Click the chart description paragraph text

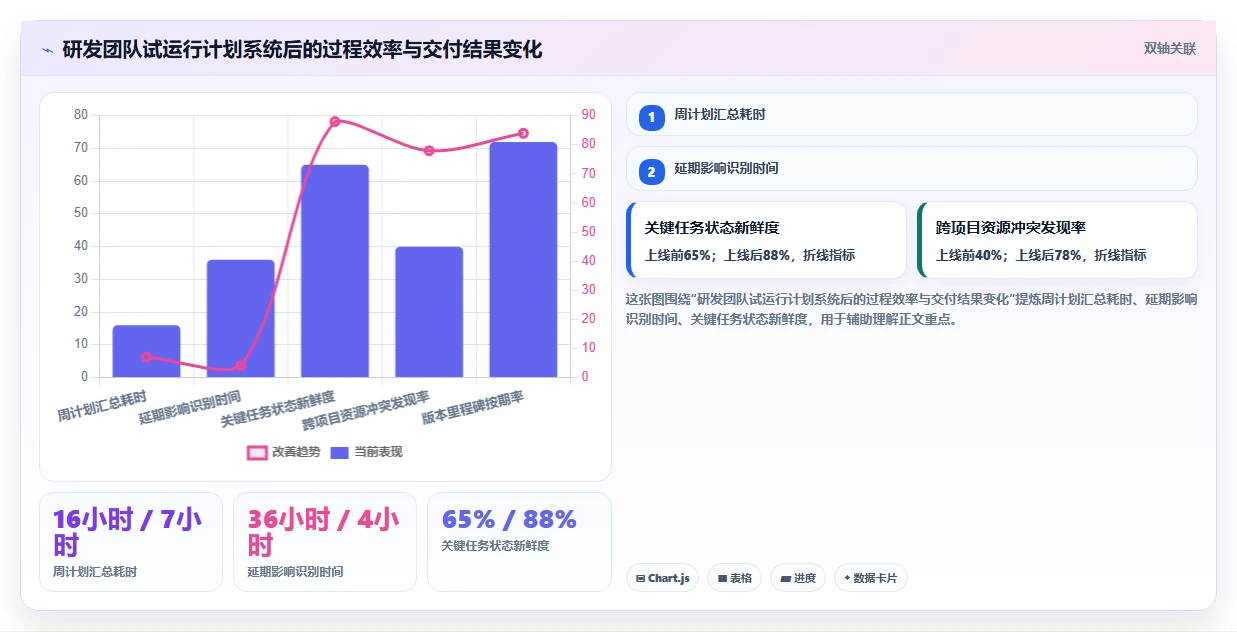tap(911, 309)
